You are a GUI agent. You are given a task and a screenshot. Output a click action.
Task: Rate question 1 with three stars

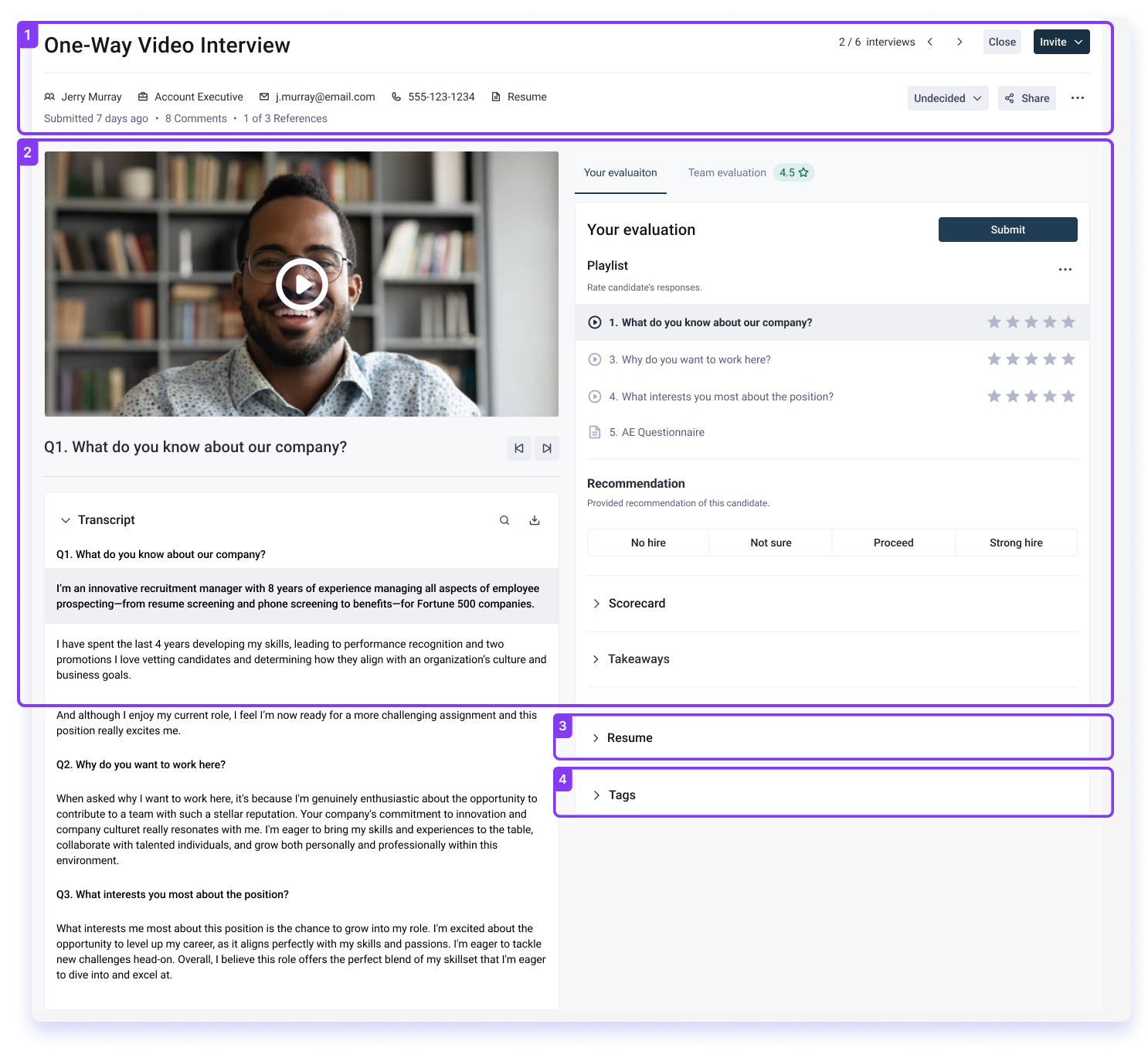[x=1031, y=322]
